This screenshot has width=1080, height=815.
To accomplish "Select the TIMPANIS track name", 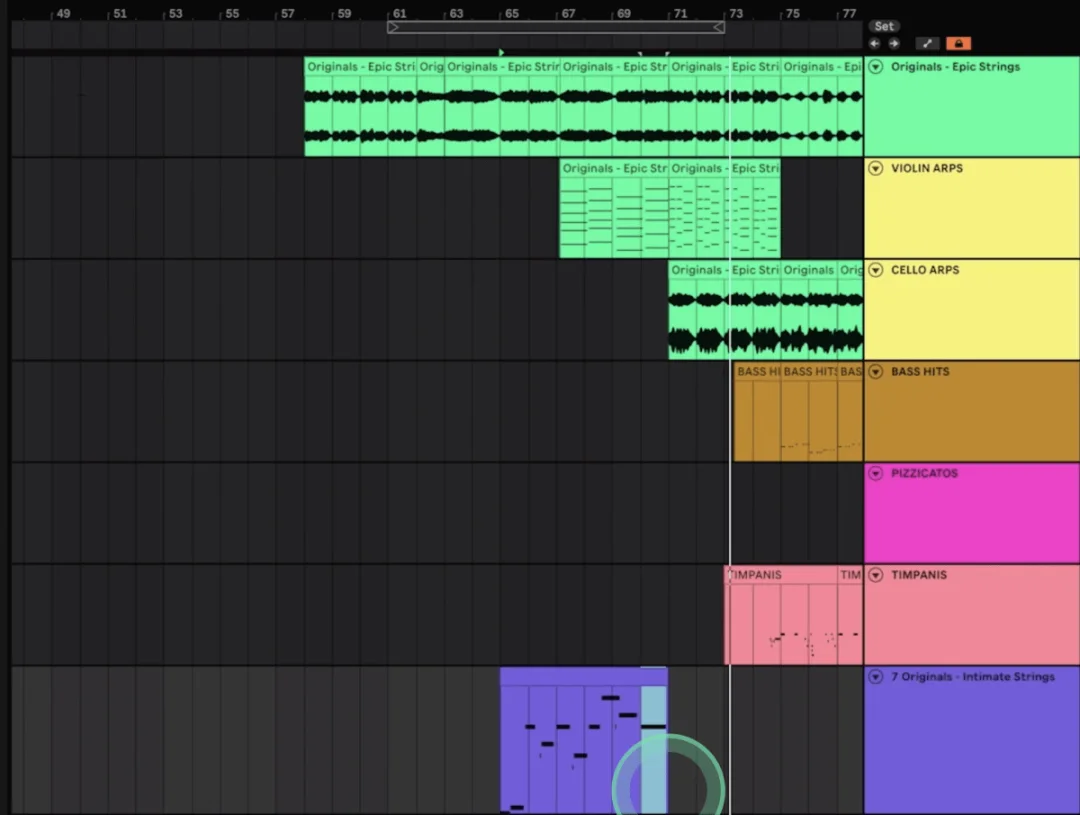I will click(x=919, y=575).
